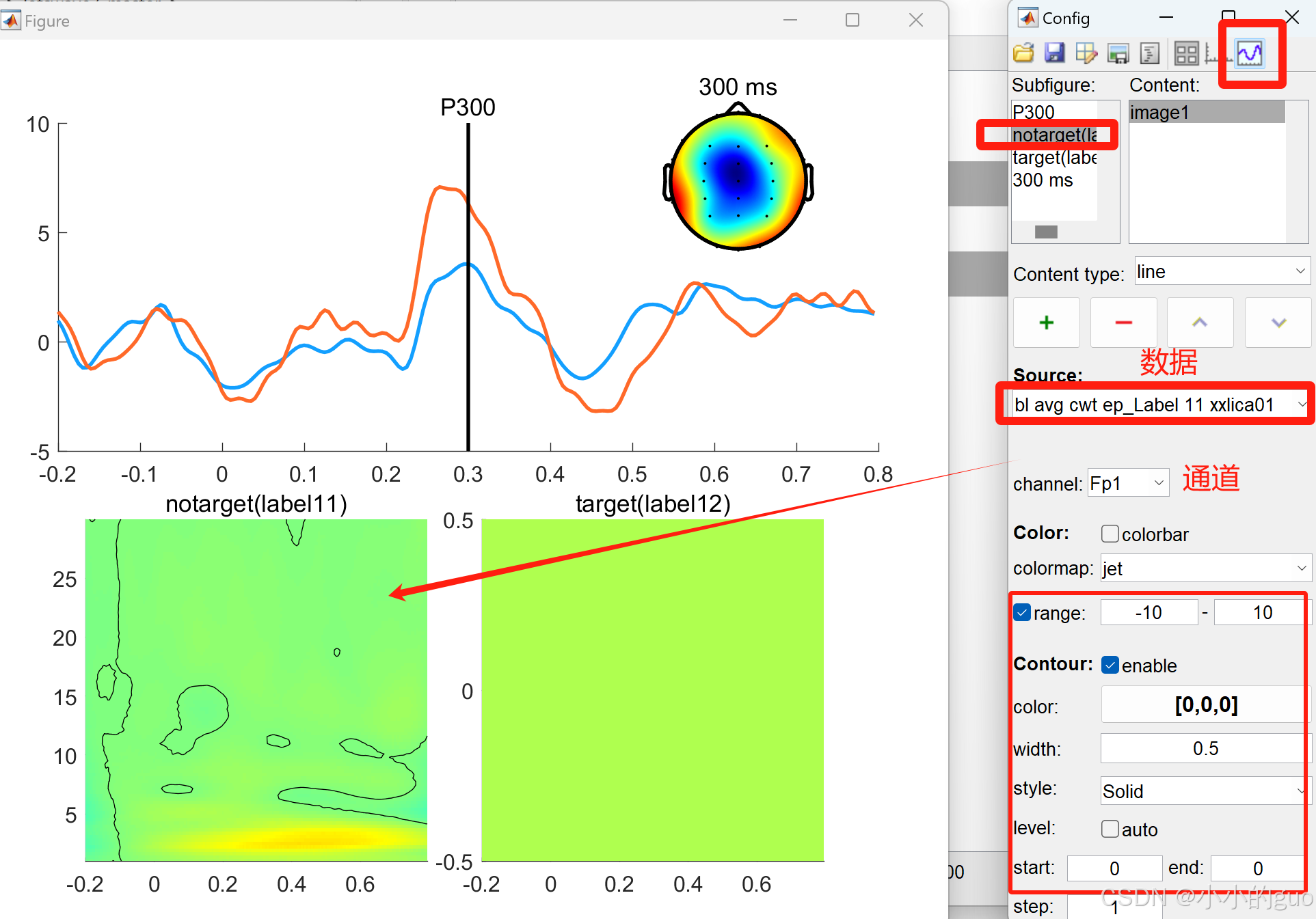This screenshot has width=1316, height=919.
Task: Click the P300 vertical marker line
Action: pyautogui.click(x=468, y=287)
